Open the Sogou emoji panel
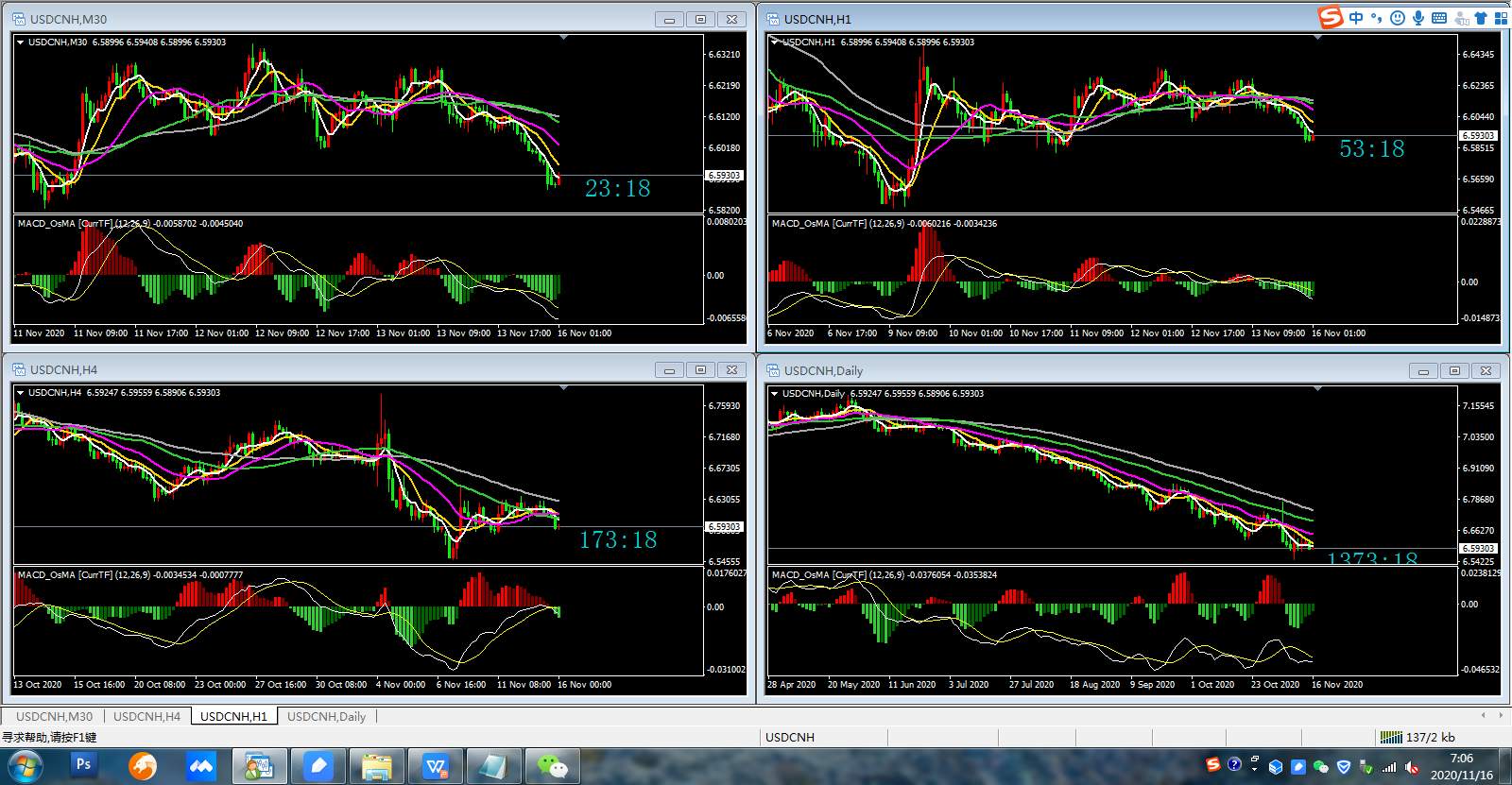The height and width of the screenshot is (785, 1512). [1397, 18]
